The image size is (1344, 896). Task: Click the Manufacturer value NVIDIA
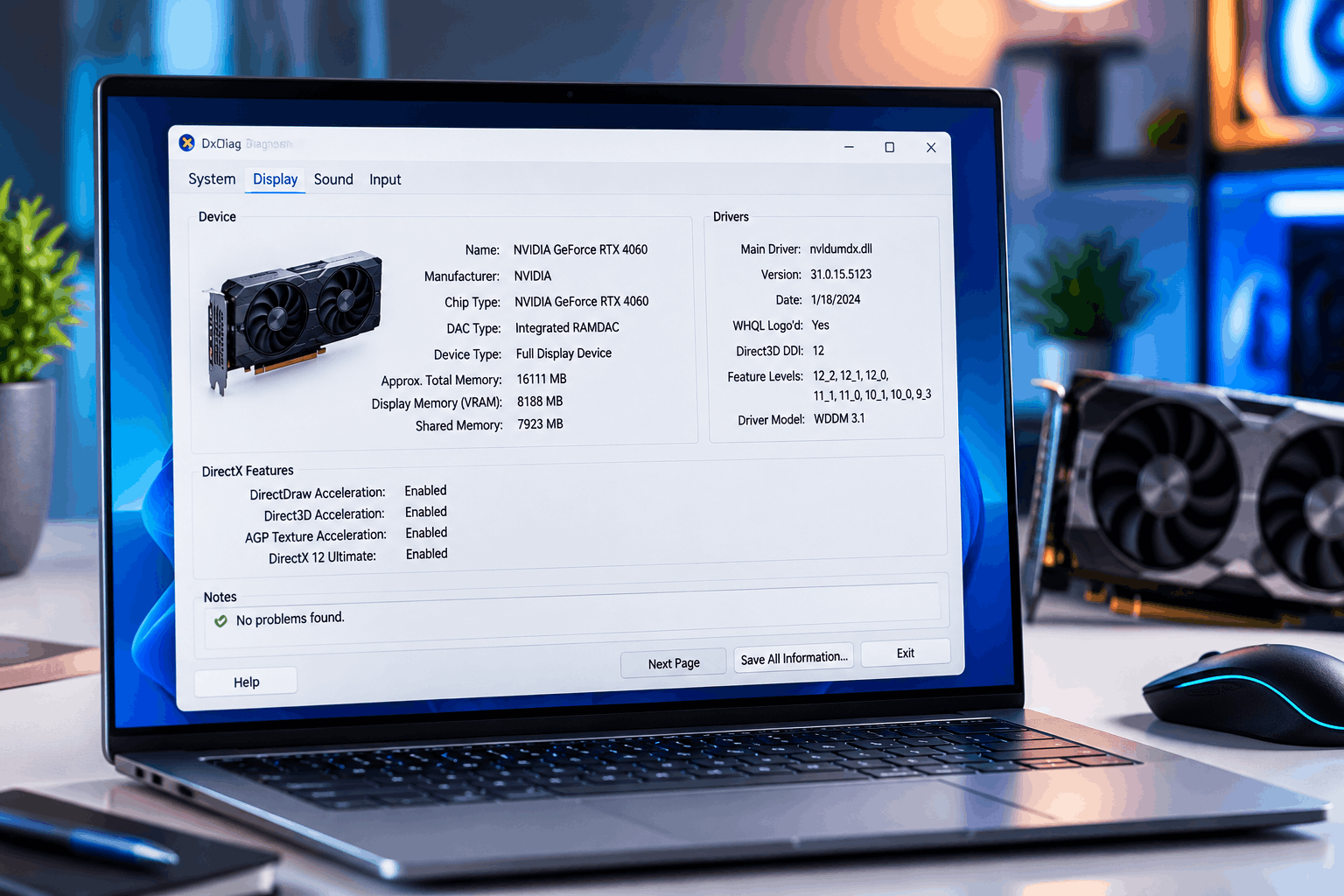coord(533,276)
